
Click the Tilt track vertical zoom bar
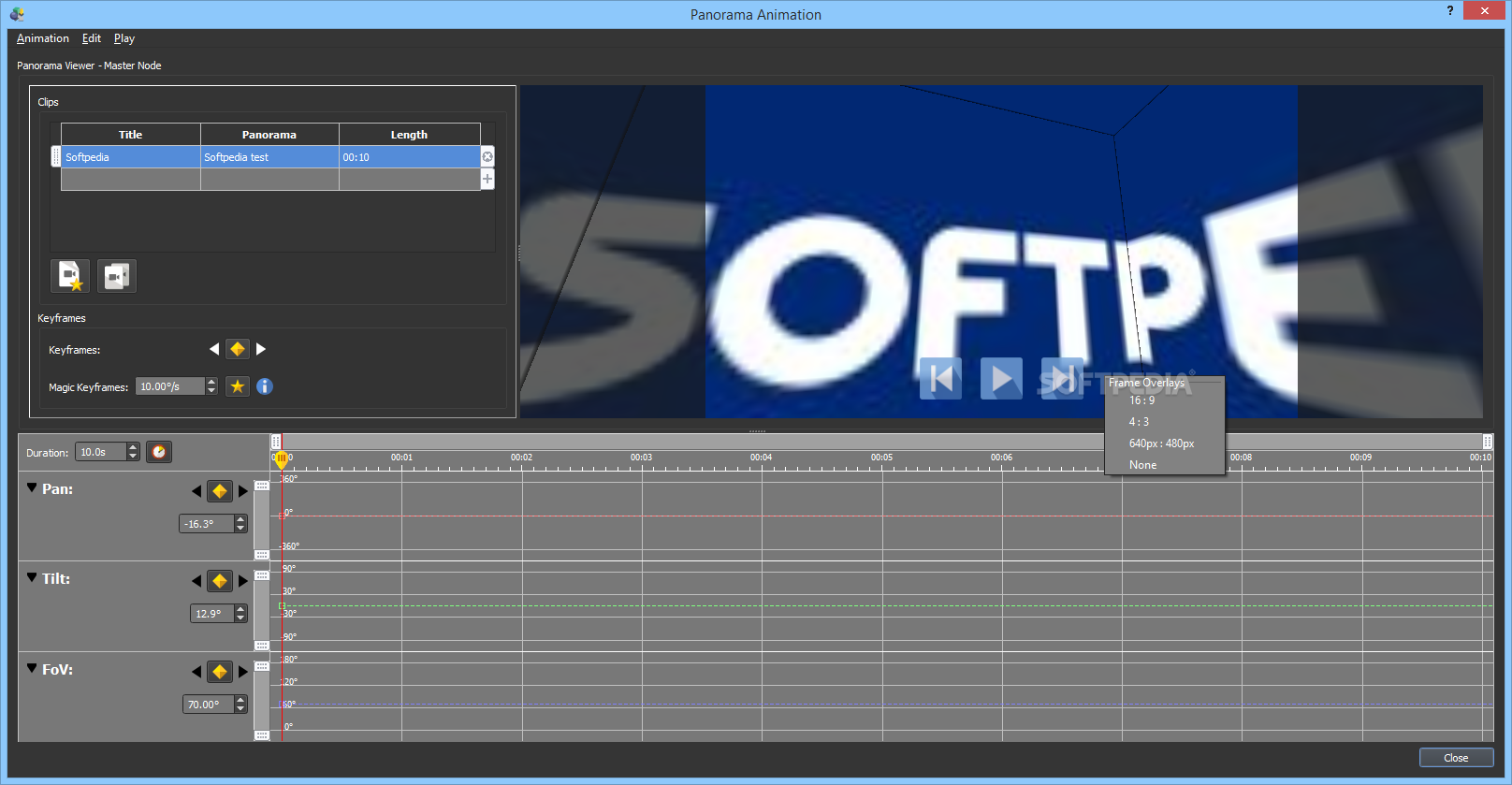[262, 610]
